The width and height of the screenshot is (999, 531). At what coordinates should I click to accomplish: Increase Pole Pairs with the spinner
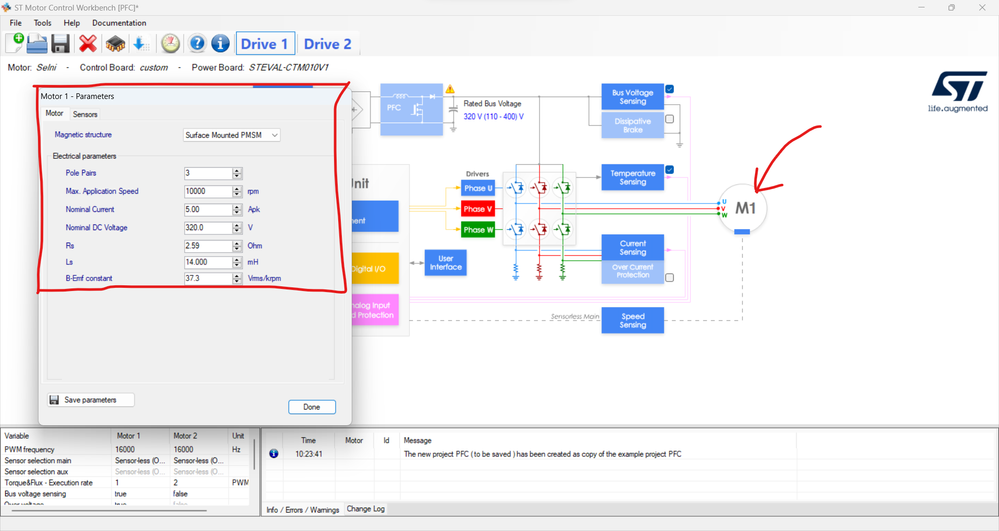[x=237, y=171]
